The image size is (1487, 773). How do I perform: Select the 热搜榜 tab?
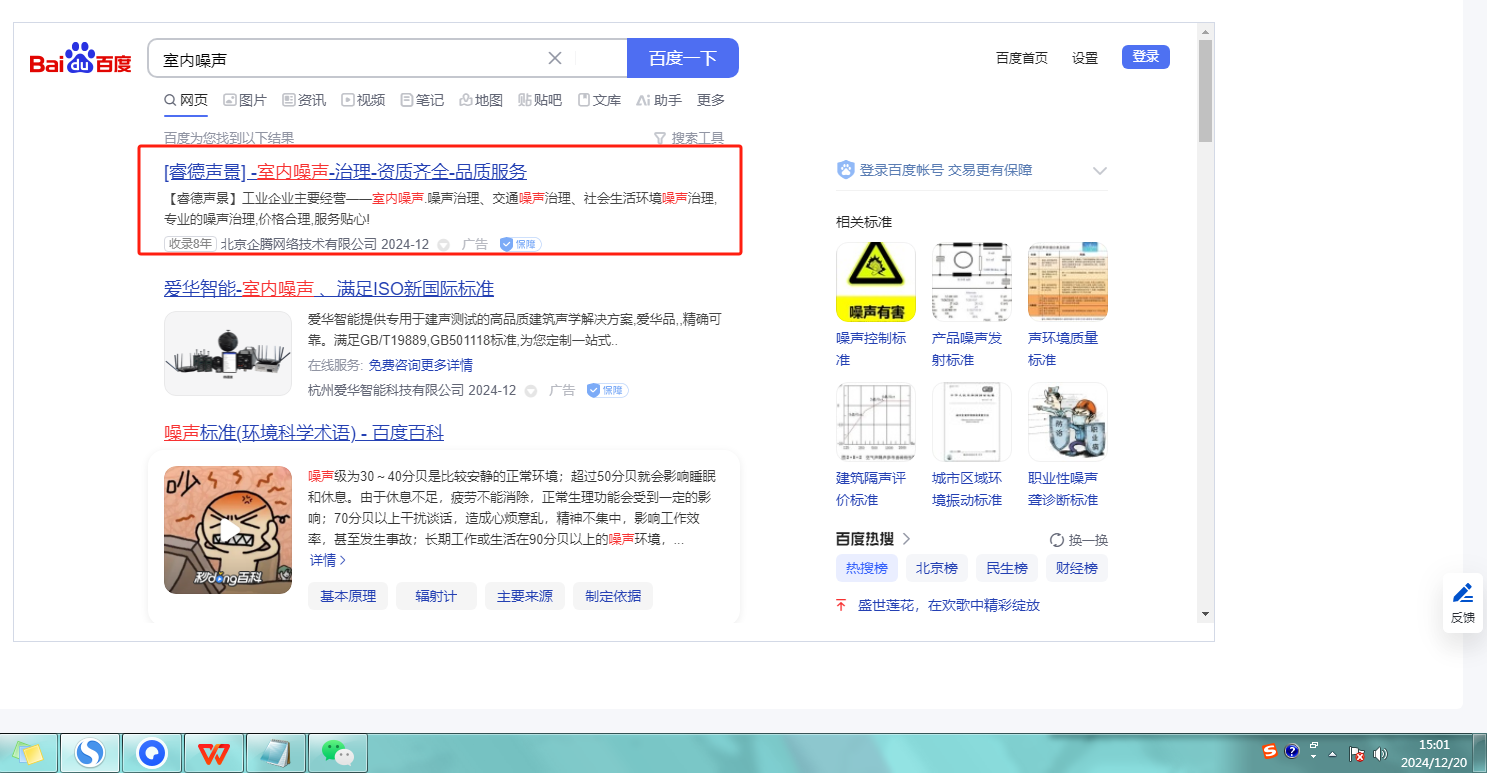(867, 568)
